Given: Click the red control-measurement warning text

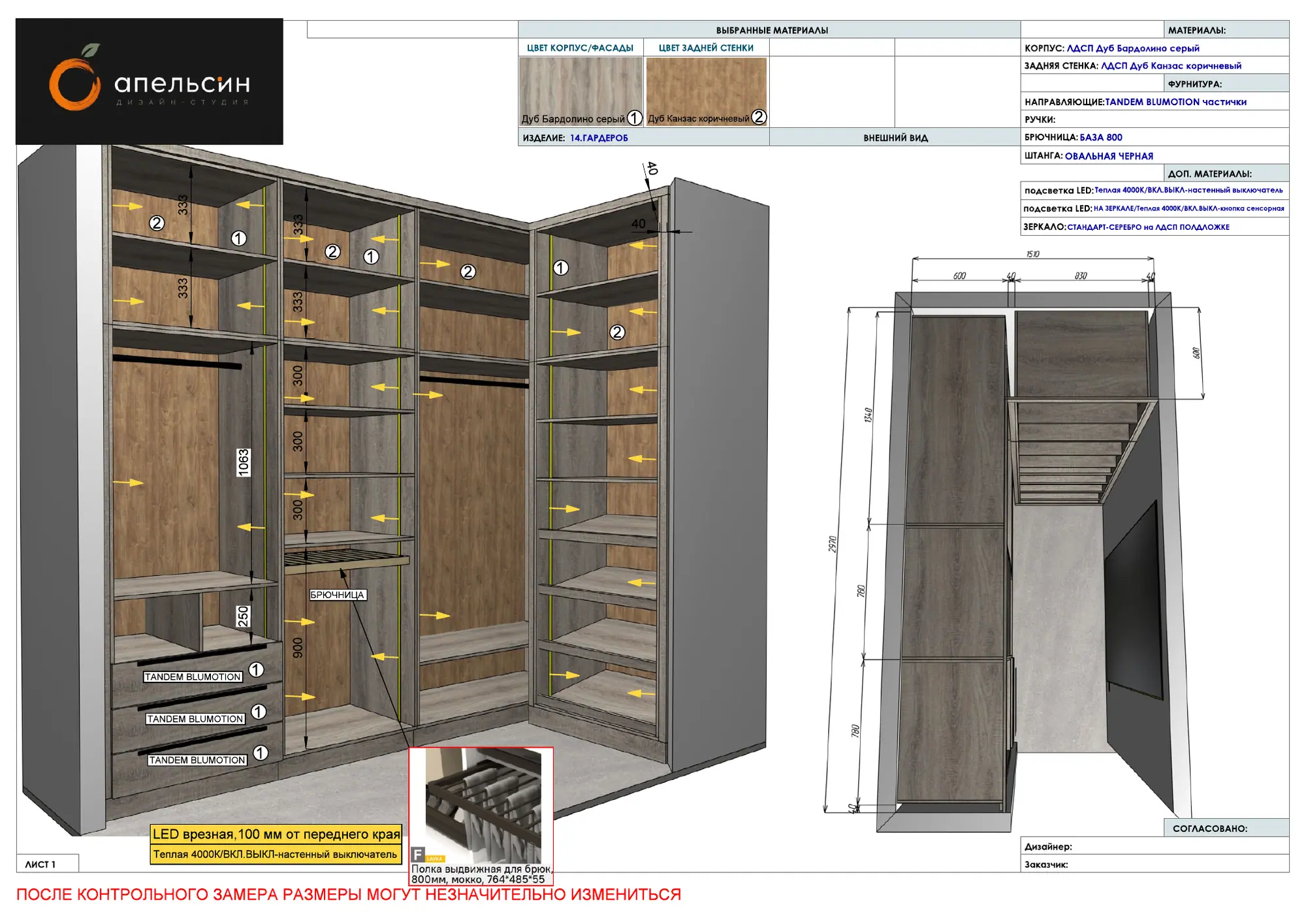Looking at the screenshot, I should (349, 895).
